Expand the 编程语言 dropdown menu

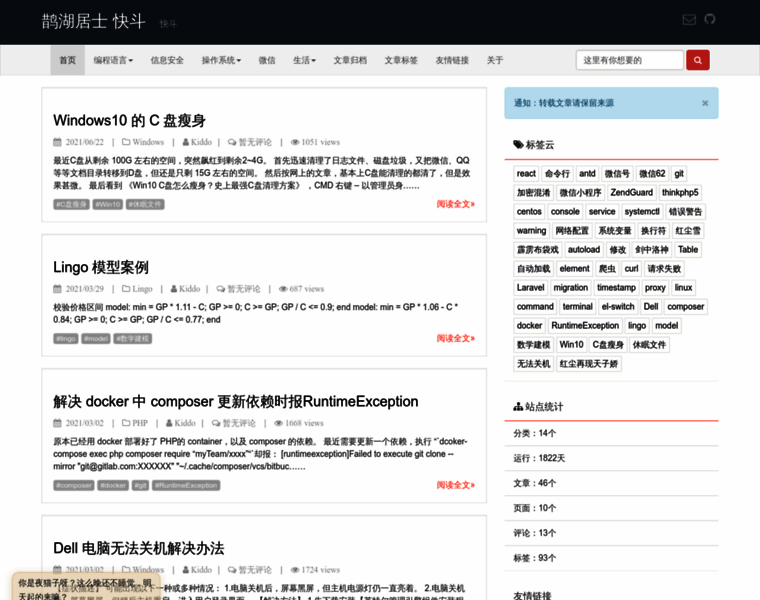113,60
